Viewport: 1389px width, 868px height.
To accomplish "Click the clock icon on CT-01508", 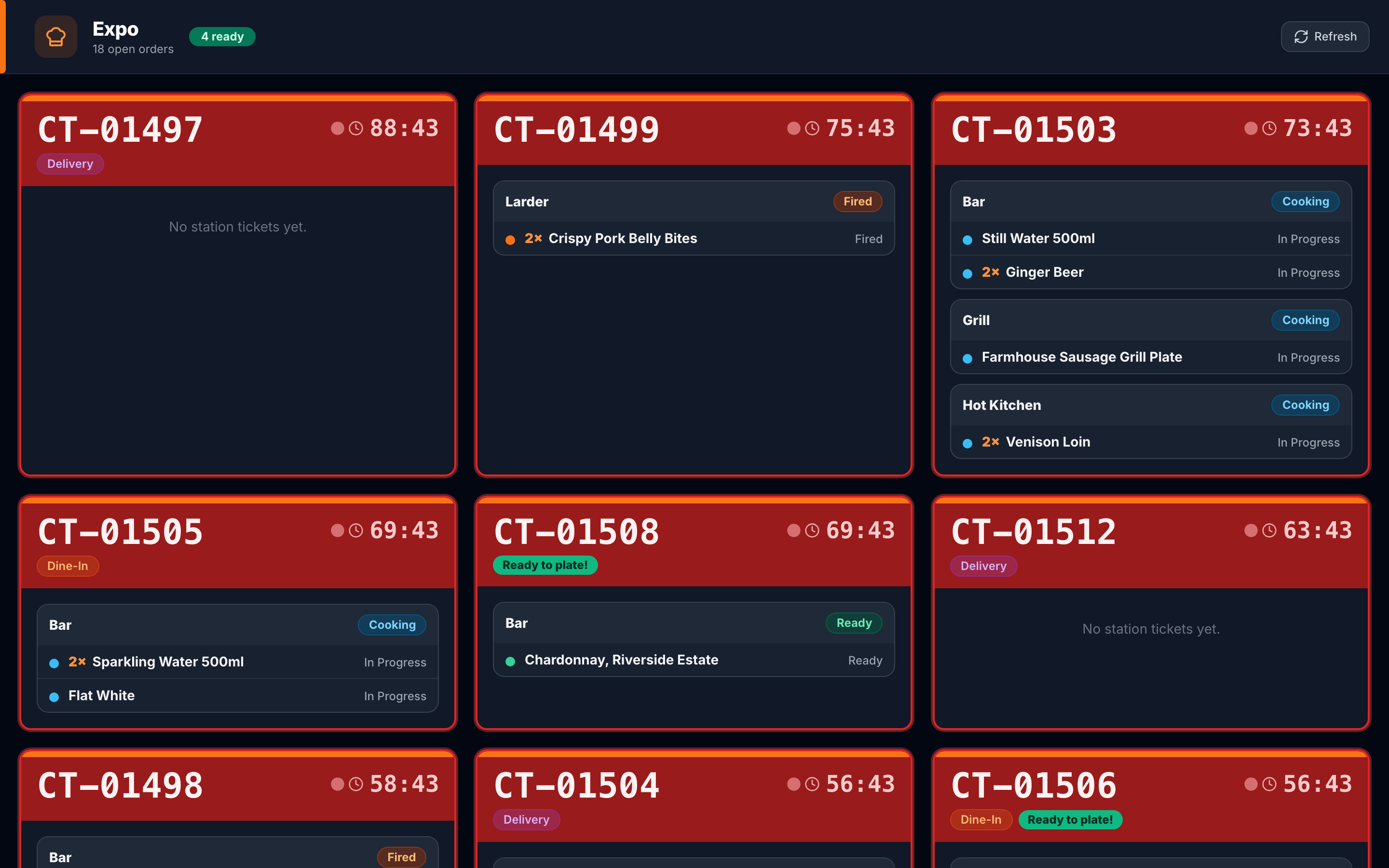I will pyautogui.click(x=812, y=530).
